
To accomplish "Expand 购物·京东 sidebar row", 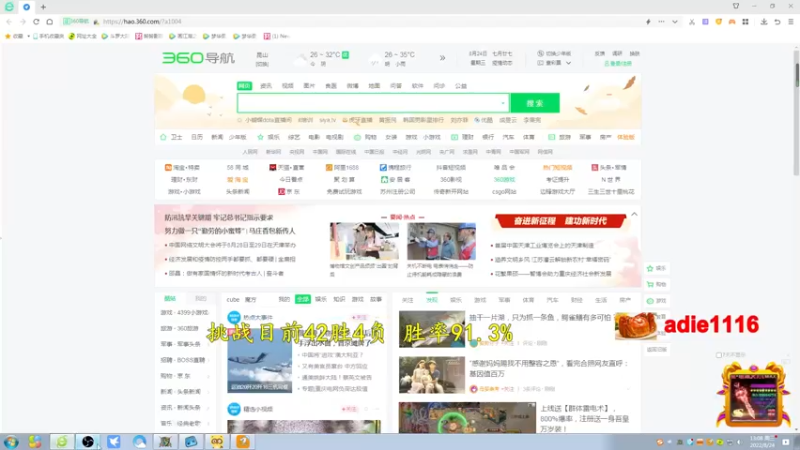I will [x=184, y=376].
